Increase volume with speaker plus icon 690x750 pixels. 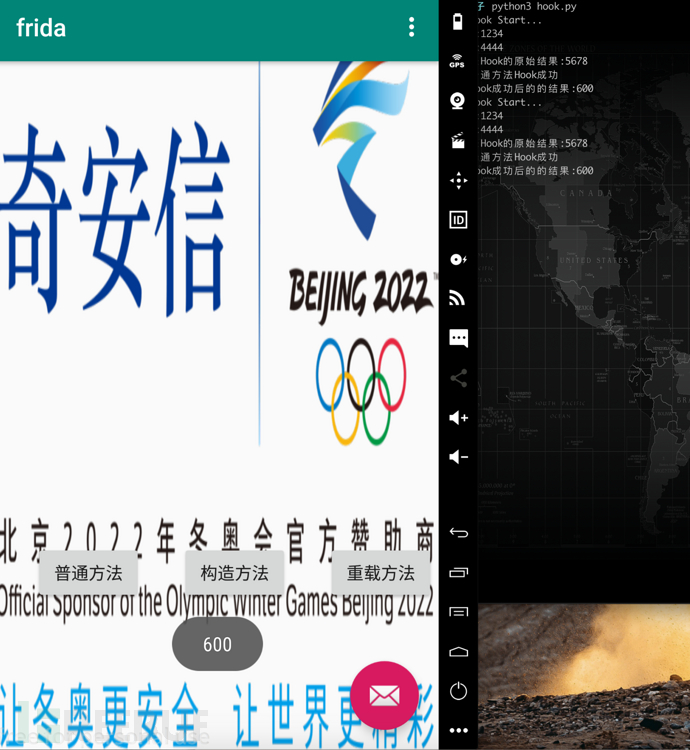coord(459,418)
